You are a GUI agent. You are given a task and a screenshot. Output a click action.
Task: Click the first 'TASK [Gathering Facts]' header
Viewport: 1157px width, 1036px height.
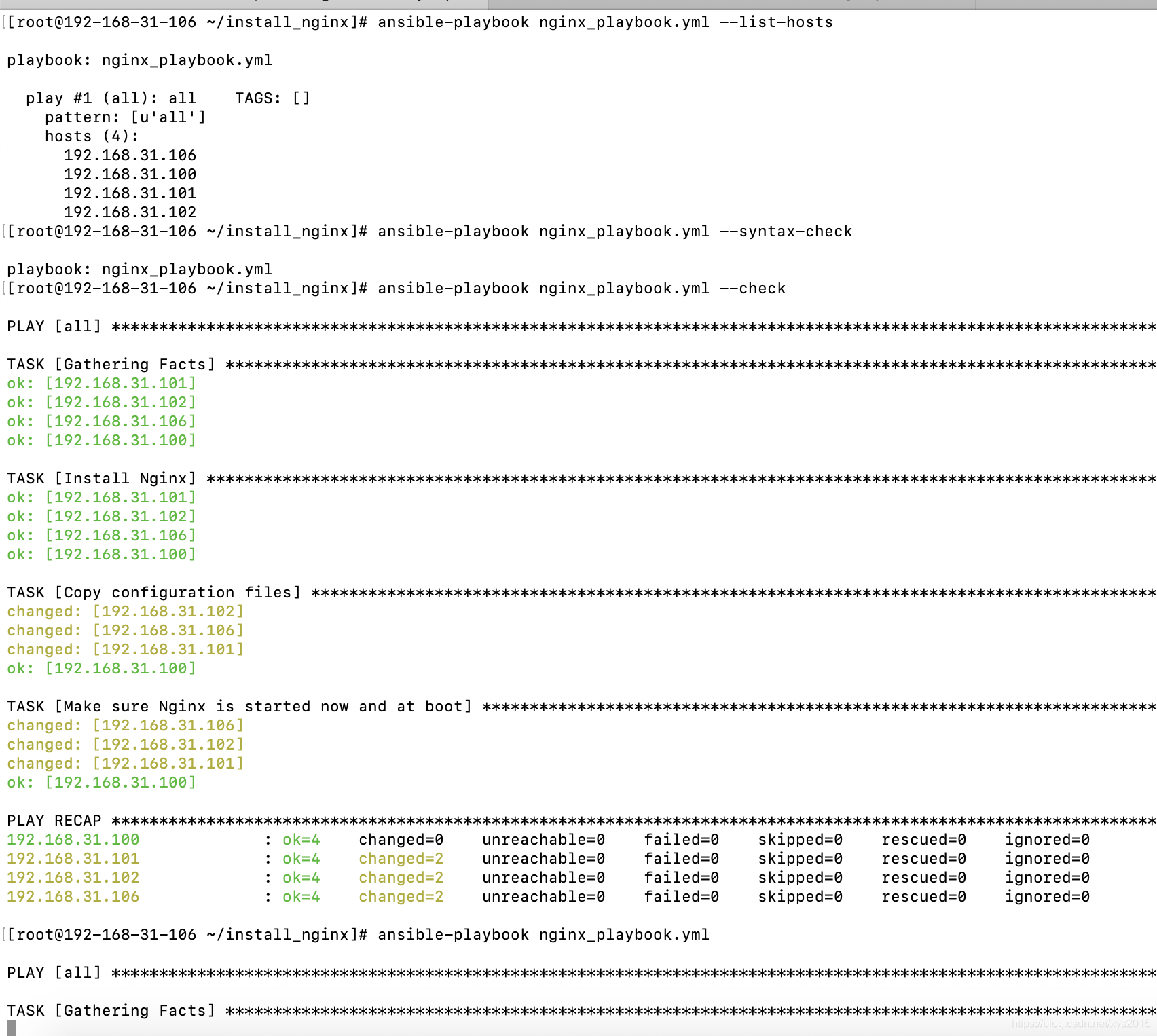pos(111,365)
